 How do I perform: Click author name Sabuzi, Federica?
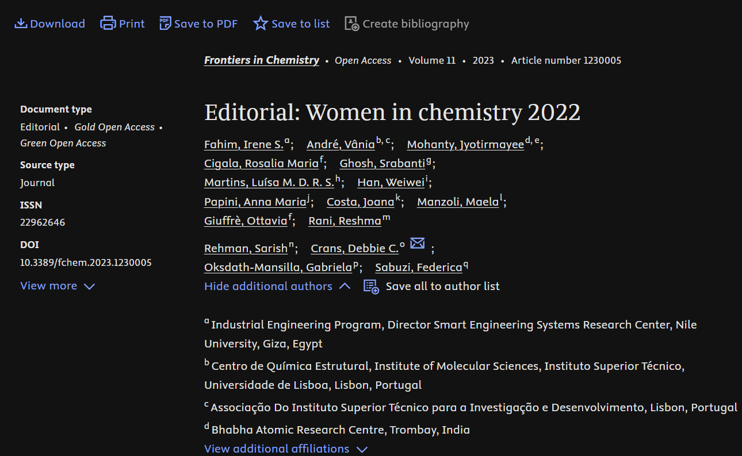pyautogui.click(x=417, y=268)
